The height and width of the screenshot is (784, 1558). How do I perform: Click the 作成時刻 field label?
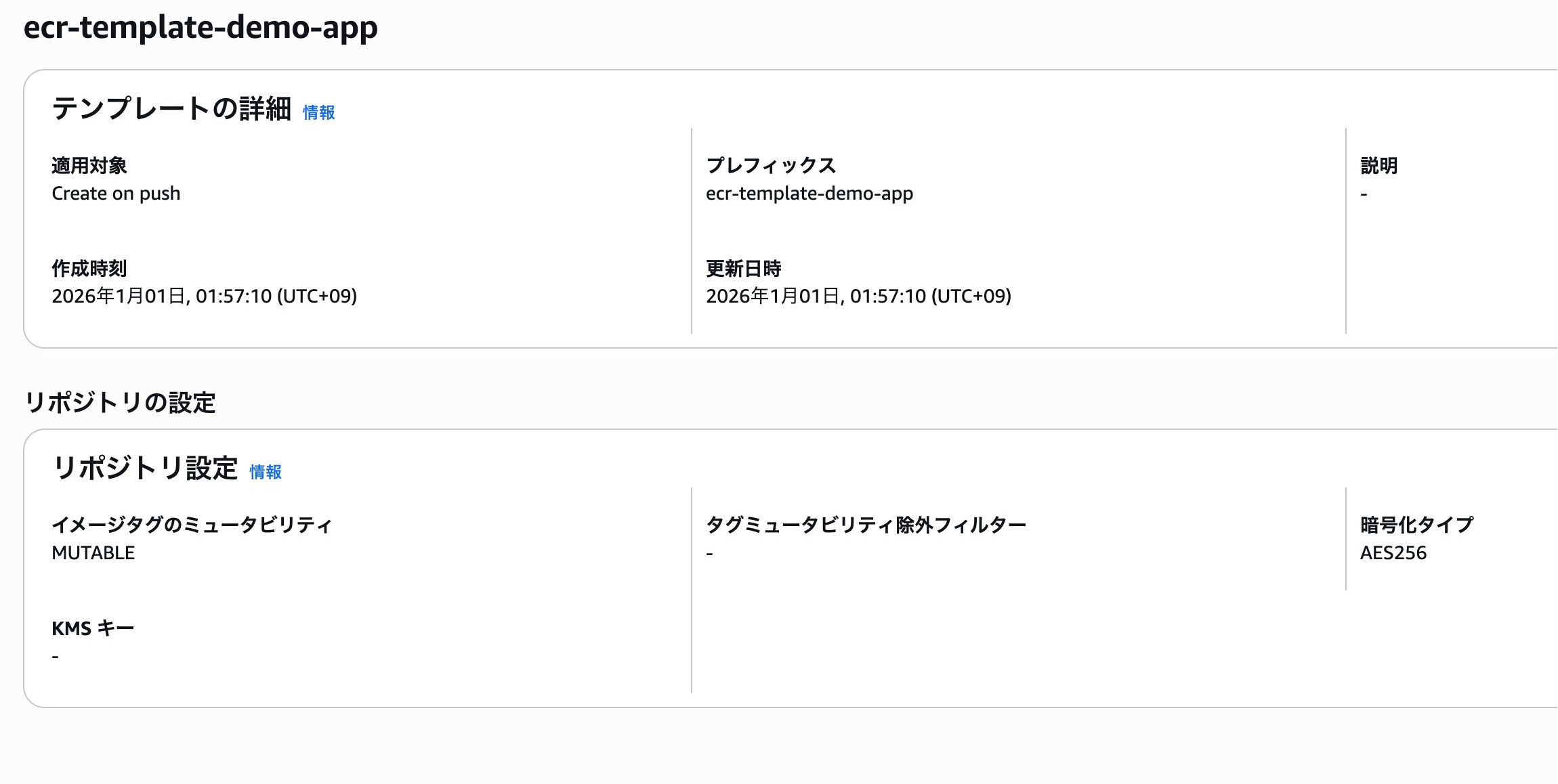coord(89,269)
